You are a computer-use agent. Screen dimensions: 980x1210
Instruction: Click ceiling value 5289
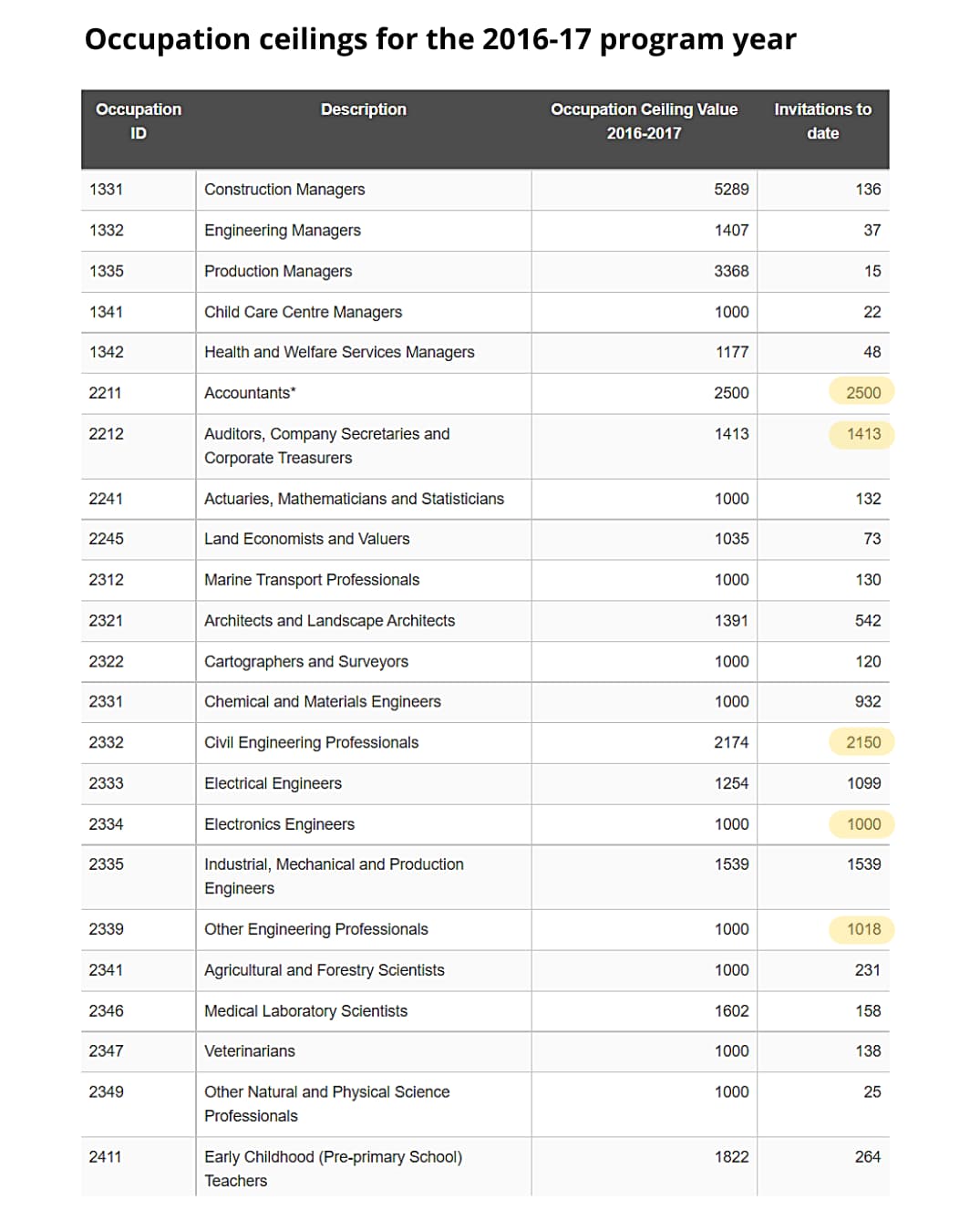(731, 190)
